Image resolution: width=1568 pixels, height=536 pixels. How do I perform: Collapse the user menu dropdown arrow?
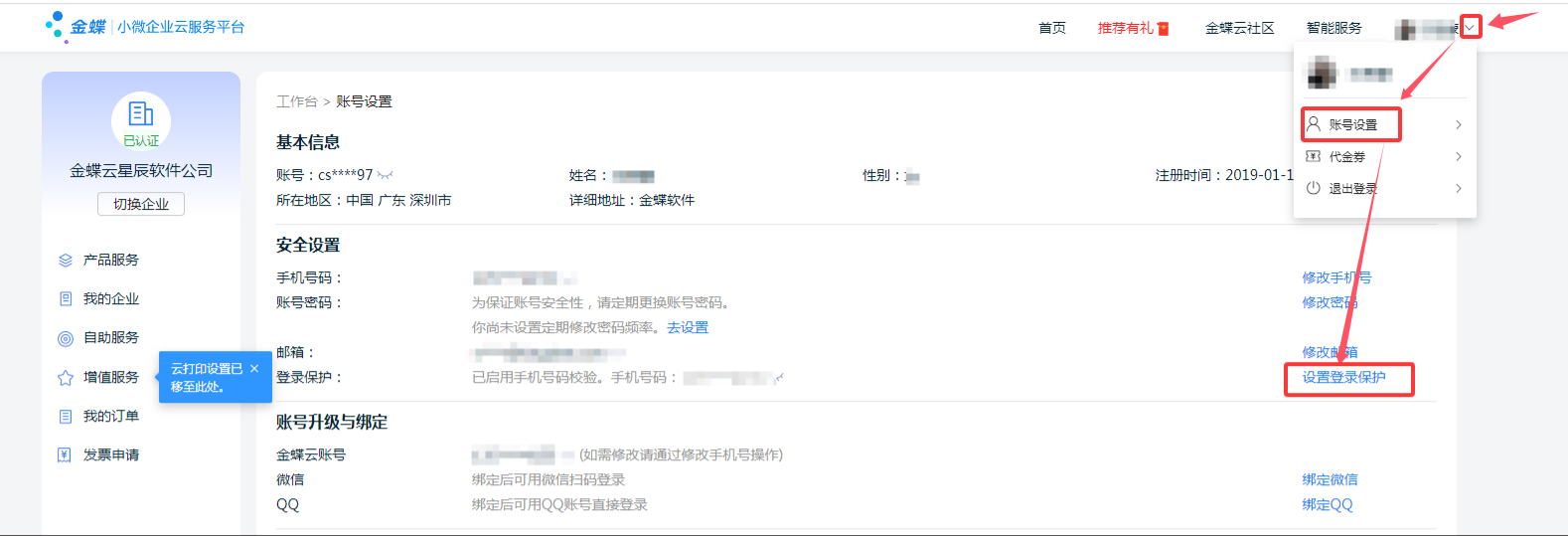[1470, 28]
